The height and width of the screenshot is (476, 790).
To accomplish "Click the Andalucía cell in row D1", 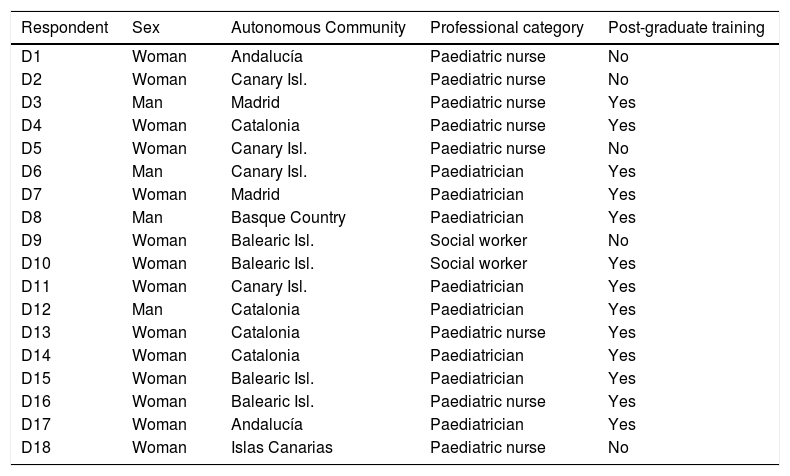I will coord(266,57).
